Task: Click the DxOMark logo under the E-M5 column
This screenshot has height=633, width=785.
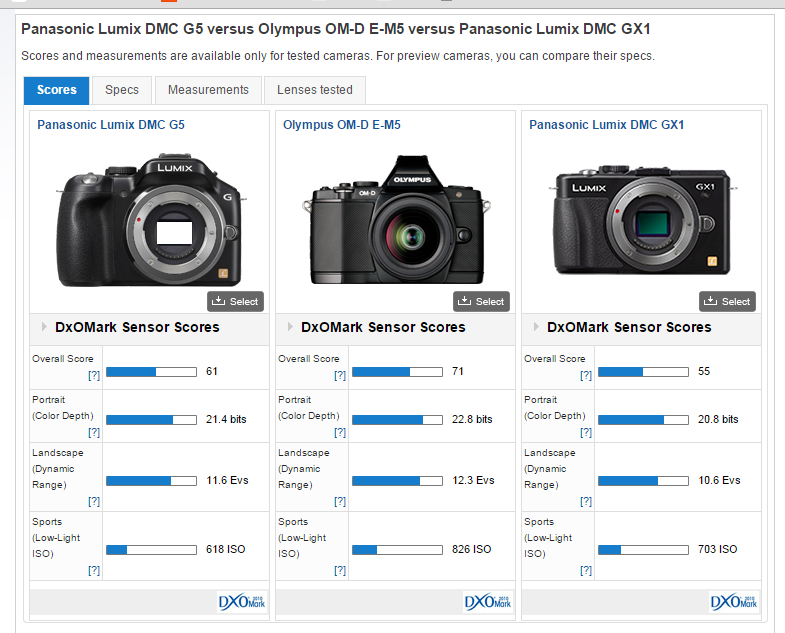Action: (488, 601)
